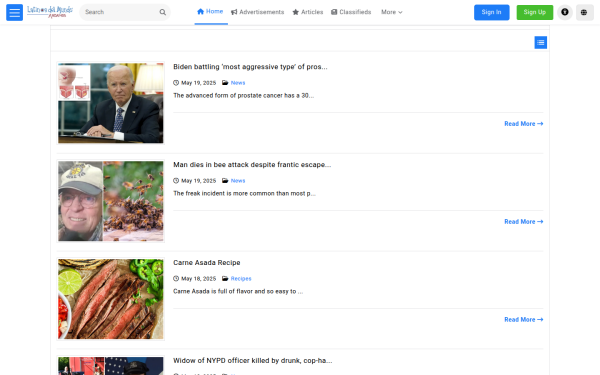Open the bee attack article thumbnail

[111, 201]
